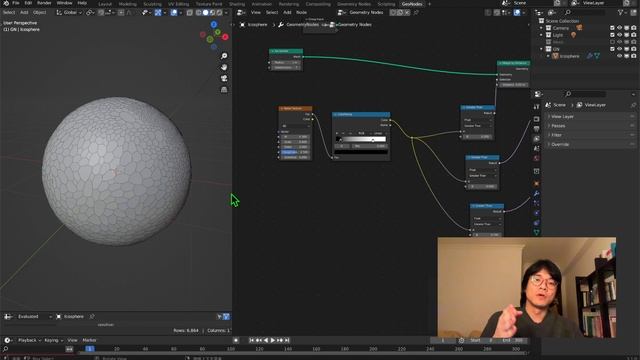
Task: Uncheck the Camera collection checkbox in outliner
Action: tap(612, 28)
